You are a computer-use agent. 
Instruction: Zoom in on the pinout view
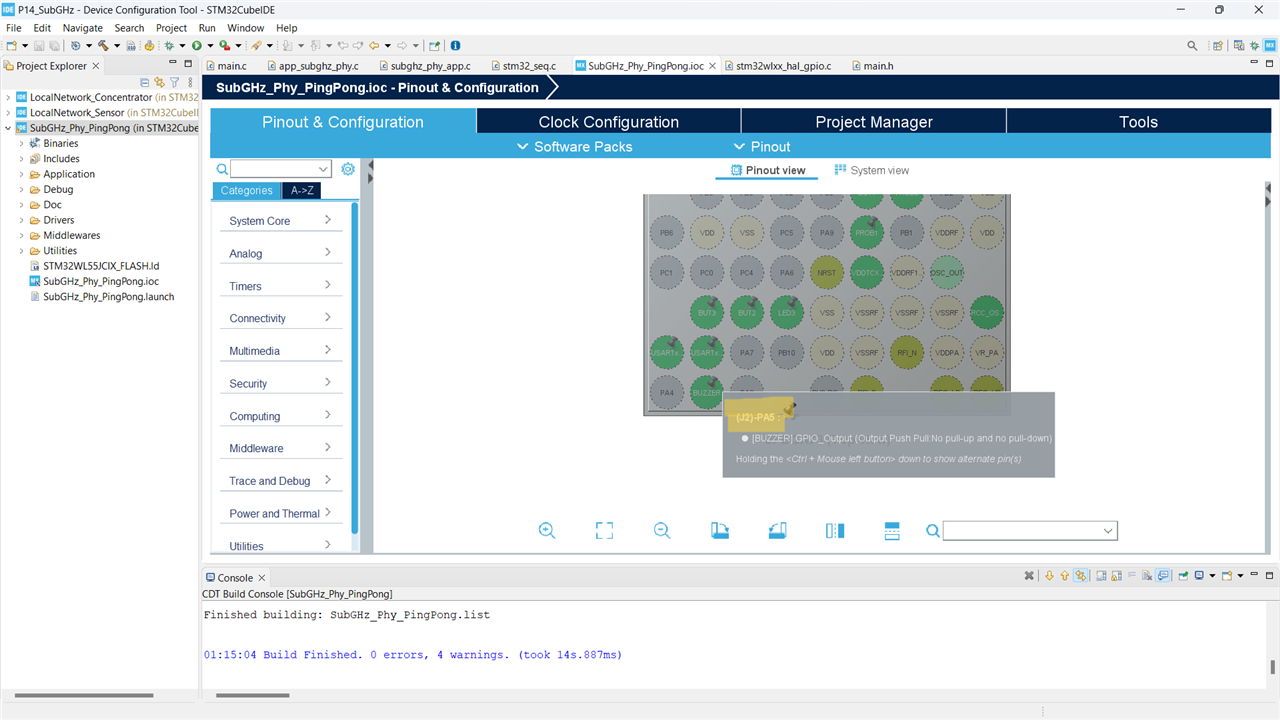547,531
